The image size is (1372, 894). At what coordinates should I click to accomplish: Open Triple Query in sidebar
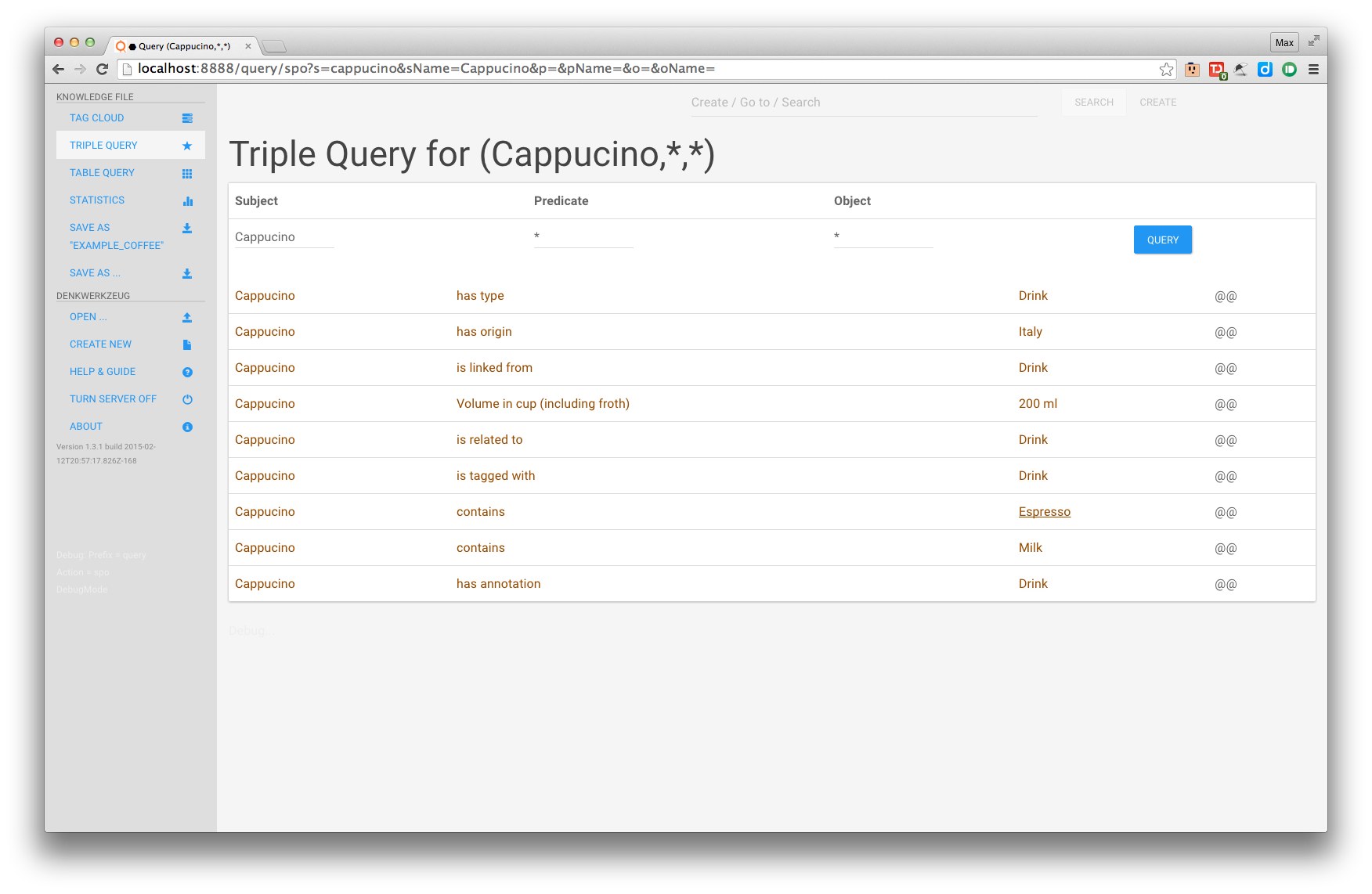[x=103, y=146]
